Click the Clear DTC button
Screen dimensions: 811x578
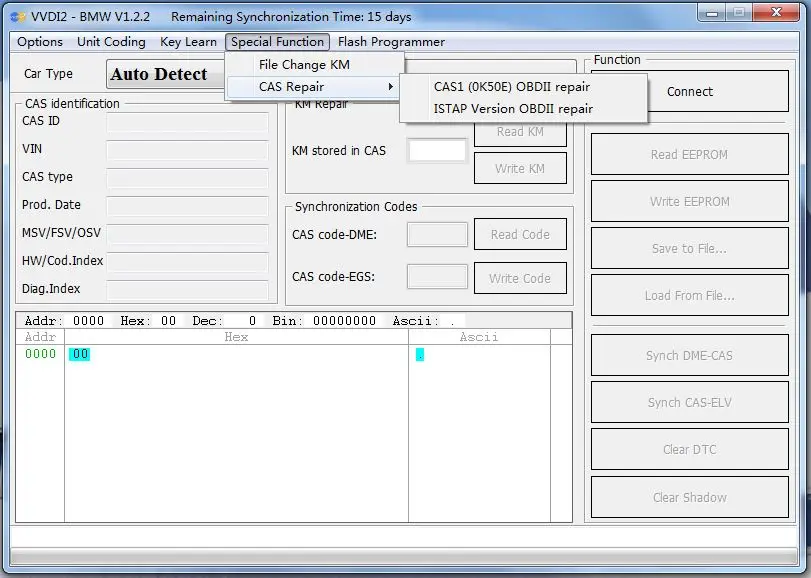coord(689,449)
